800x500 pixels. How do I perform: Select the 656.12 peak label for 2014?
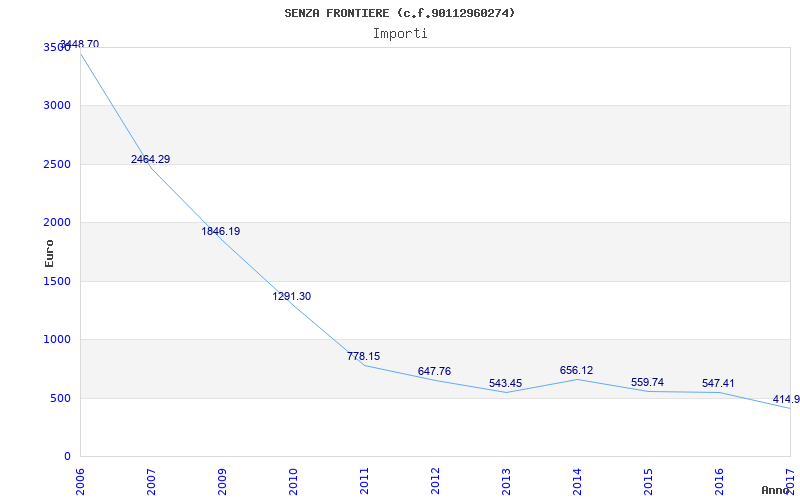pyautogui.click(x=576, y=370)
